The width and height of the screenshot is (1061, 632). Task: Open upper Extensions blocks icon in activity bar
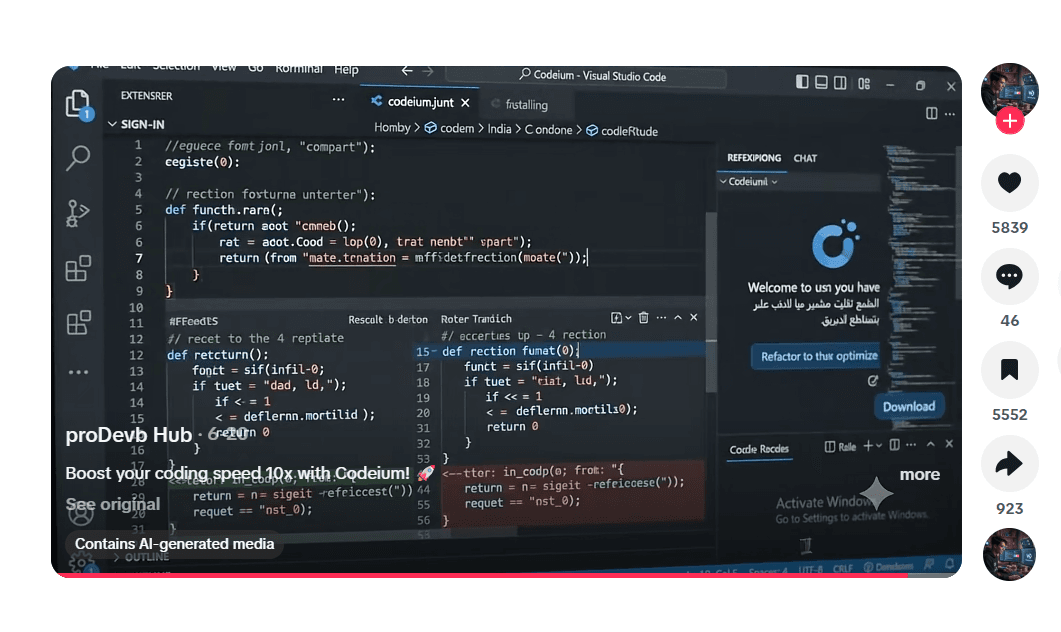click(x=78, y=268)
